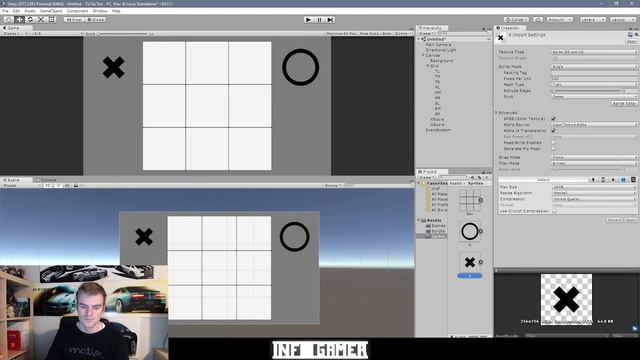This screenshot has height=360, width=640.
Task: Toggle the Pivot/Center handle position button
Action: (x=74, y=20)
